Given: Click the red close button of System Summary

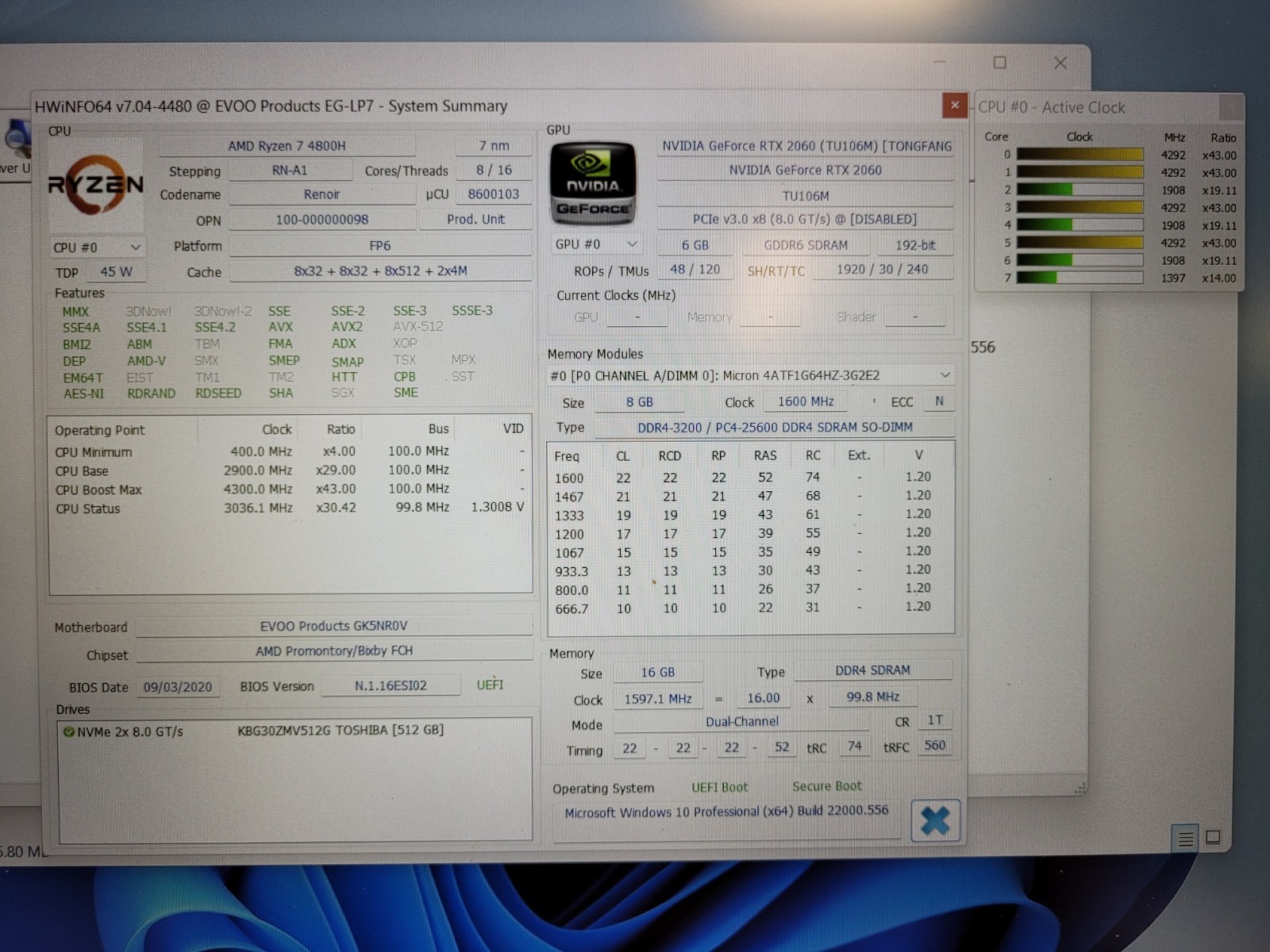Looking at the screenshot, I should 954,105.
